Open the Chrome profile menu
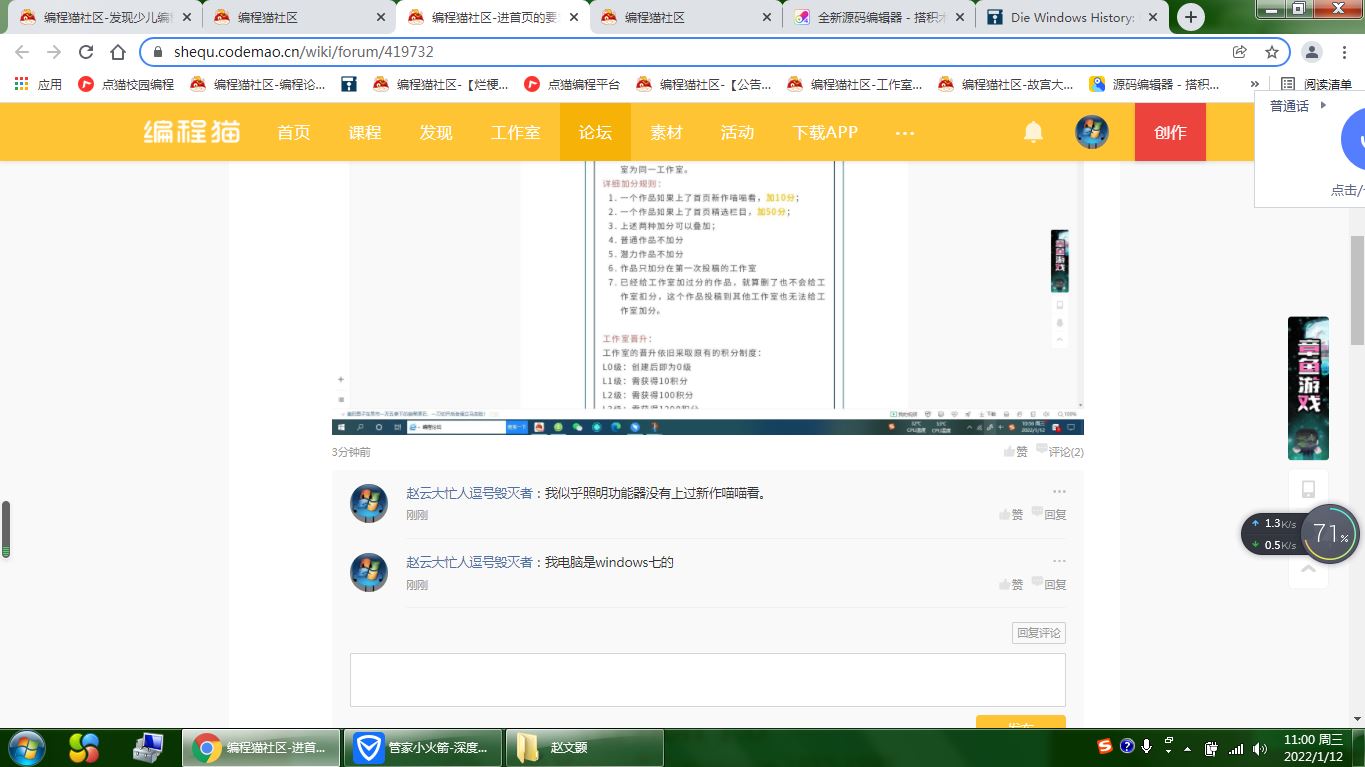Image resolution: width=1365 pixels, height=767 pixels. click(x=1313, y=52)
